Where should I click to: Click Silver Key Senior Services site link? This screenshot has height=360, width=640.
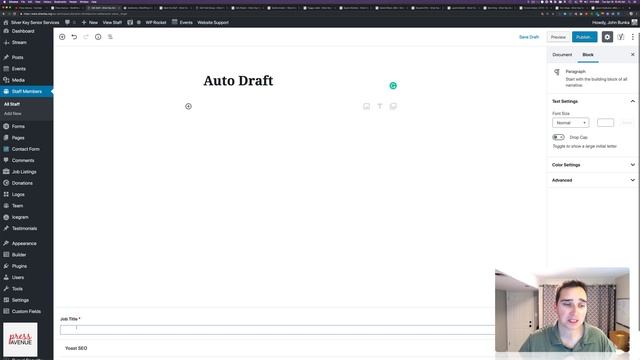coord(31,22)
